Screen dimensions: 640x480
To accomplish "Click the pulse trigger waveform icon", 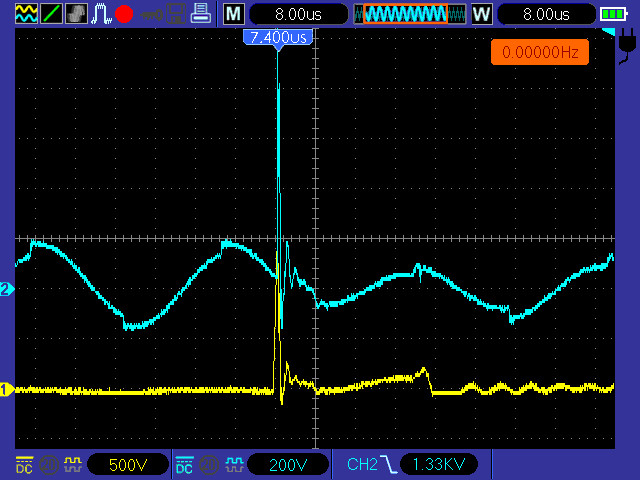I will click(101, 14).
